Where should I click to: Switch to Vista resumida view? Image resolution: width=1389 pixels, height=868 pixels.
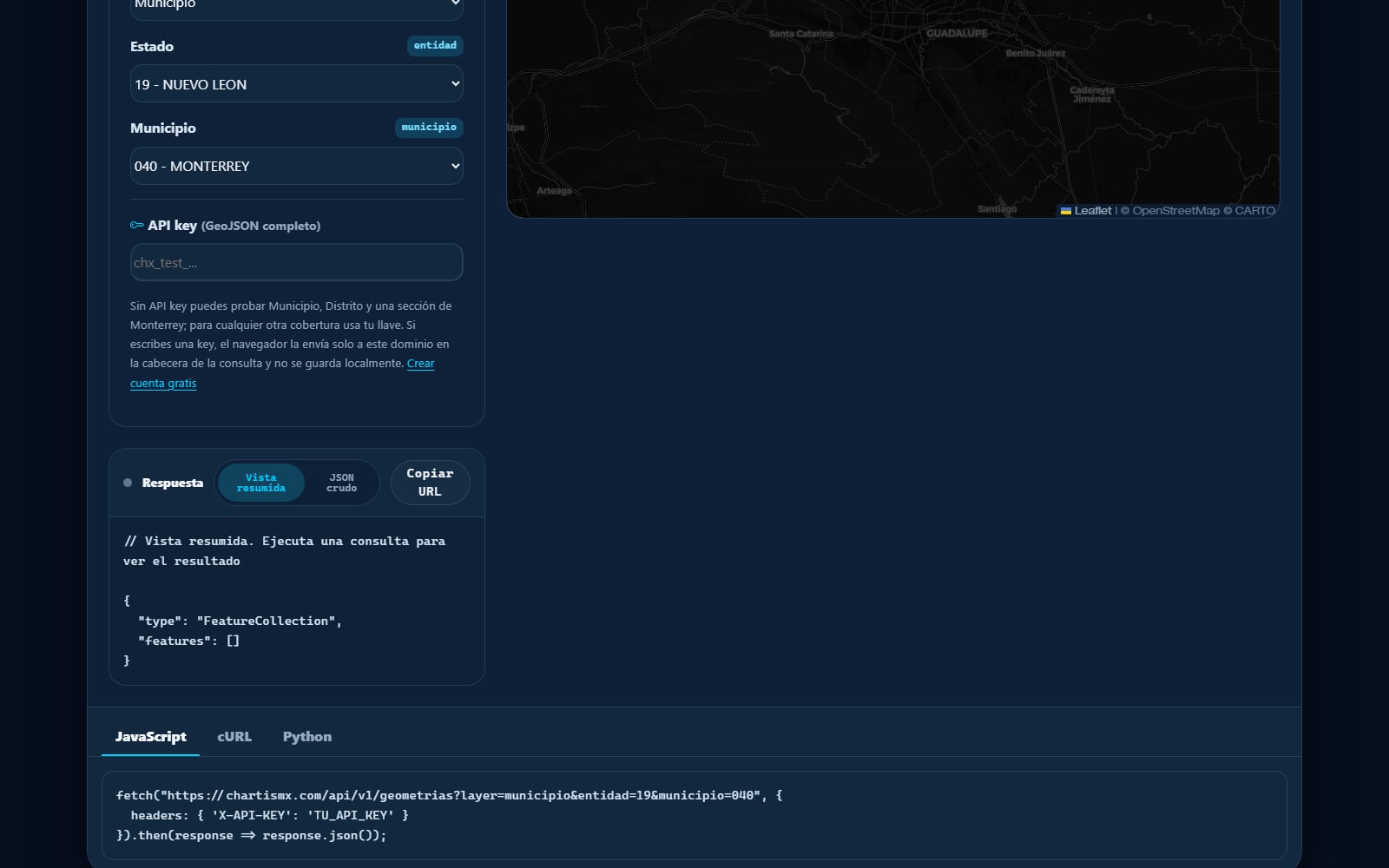261,483
